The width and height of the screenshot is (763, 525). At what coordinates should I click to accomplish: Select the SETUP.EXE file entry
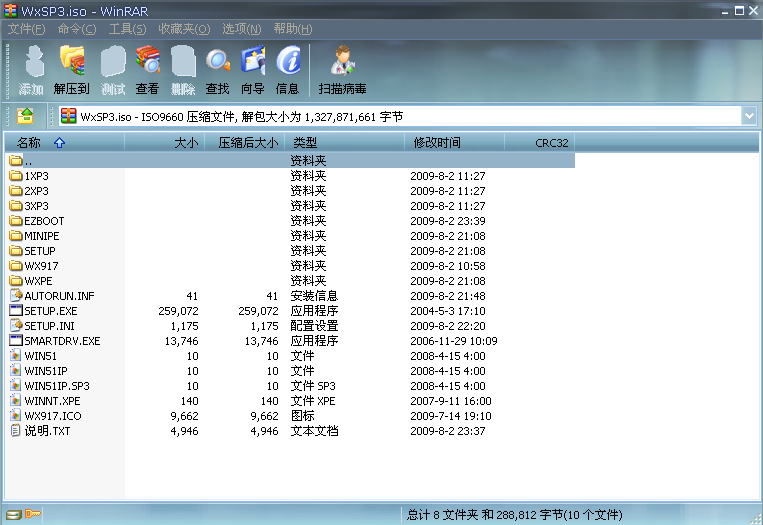pyautogui.click(x=50, y=311)
